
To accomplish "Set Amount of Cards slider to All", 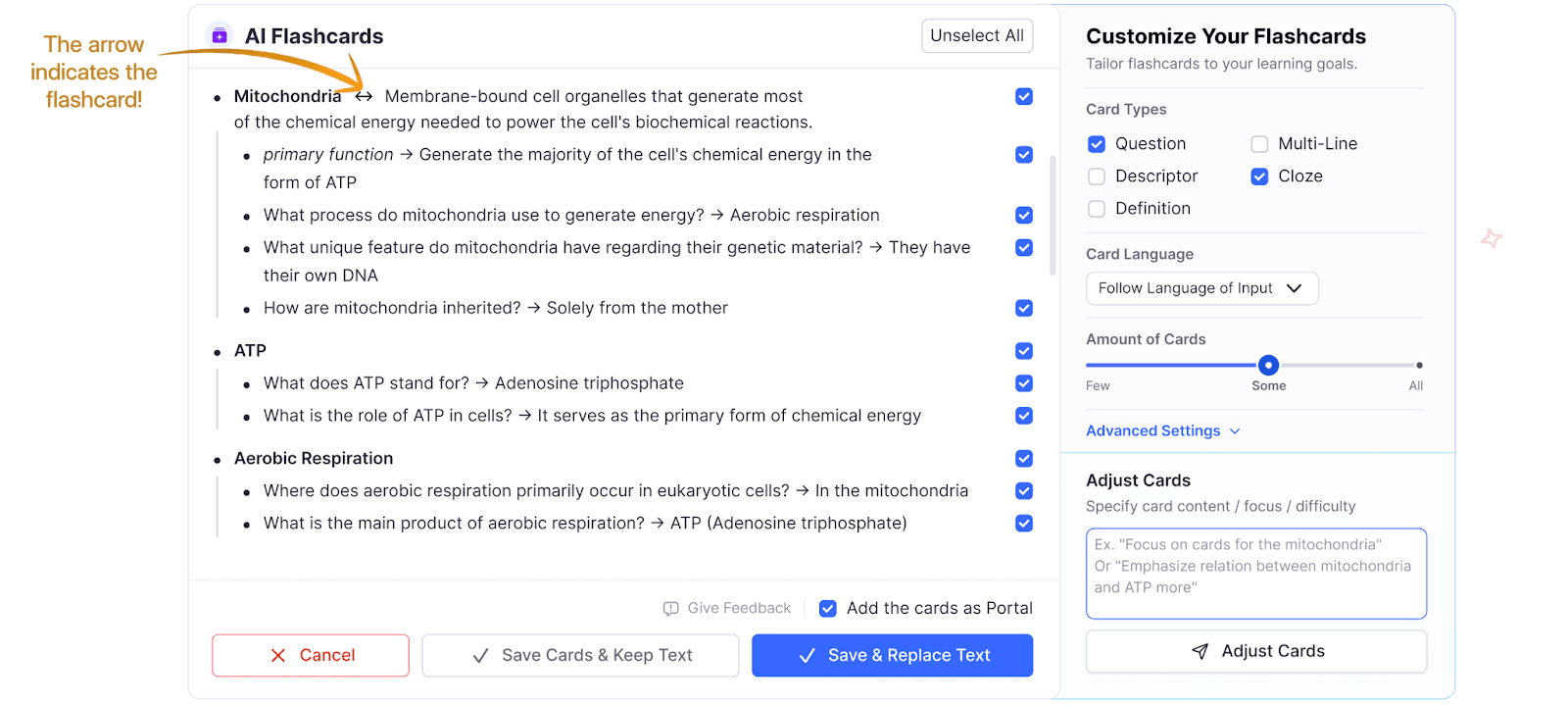I will click(1419, 366).
